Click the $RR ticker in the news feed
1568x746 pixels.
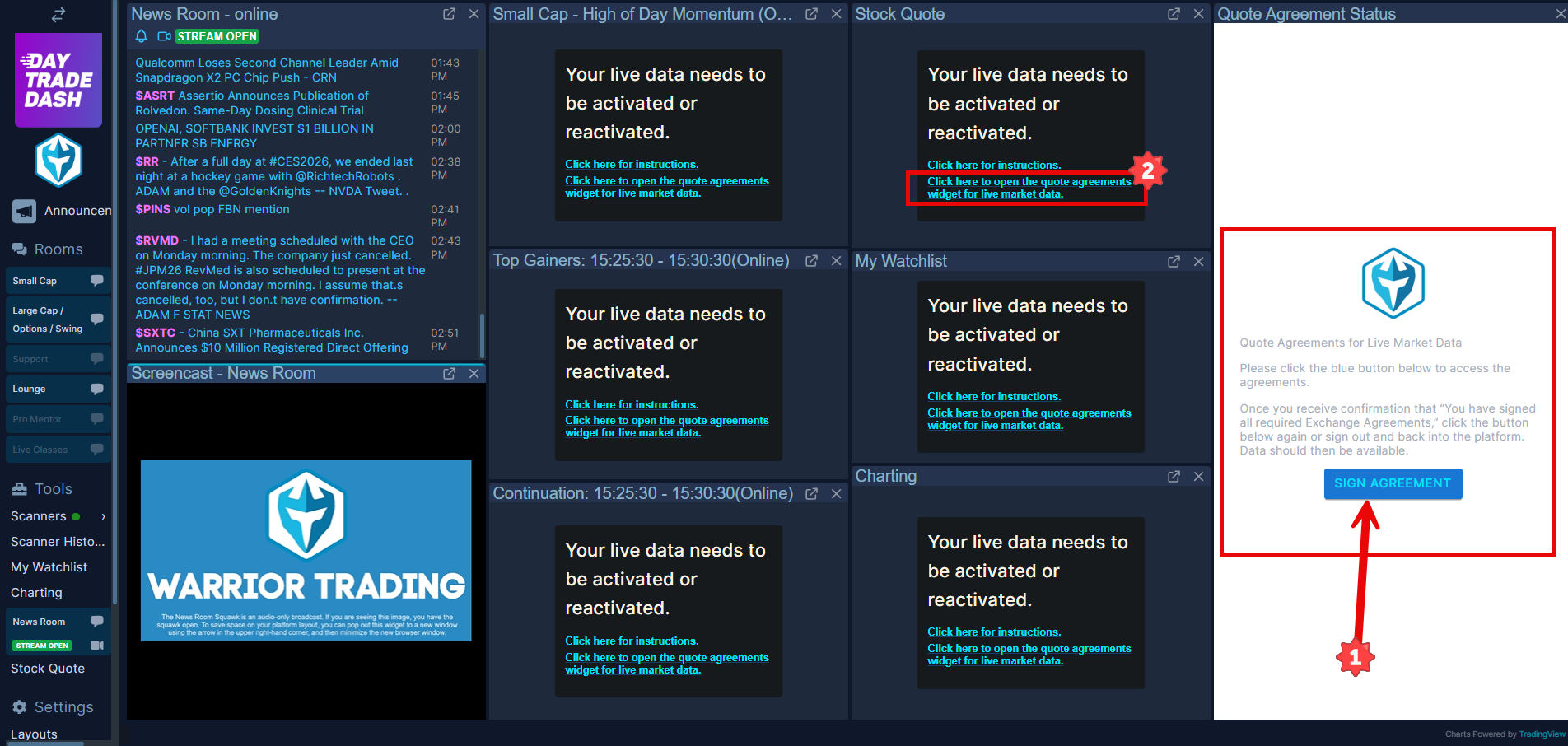147,161
